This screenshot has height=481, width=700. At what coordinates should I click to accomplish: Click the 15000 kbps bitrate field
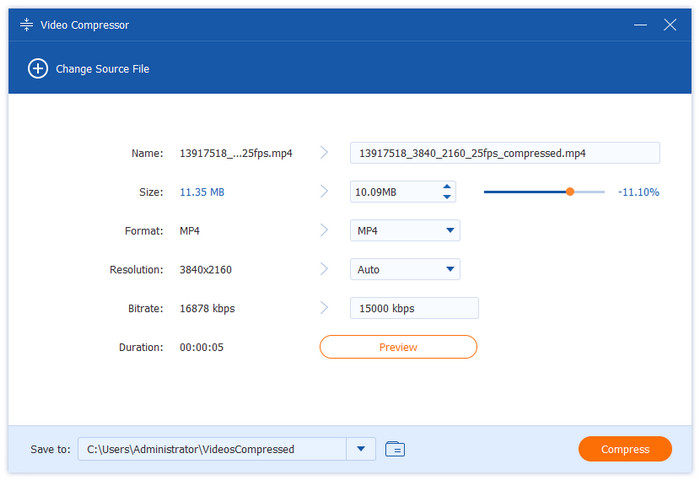[x=414, y=308]
